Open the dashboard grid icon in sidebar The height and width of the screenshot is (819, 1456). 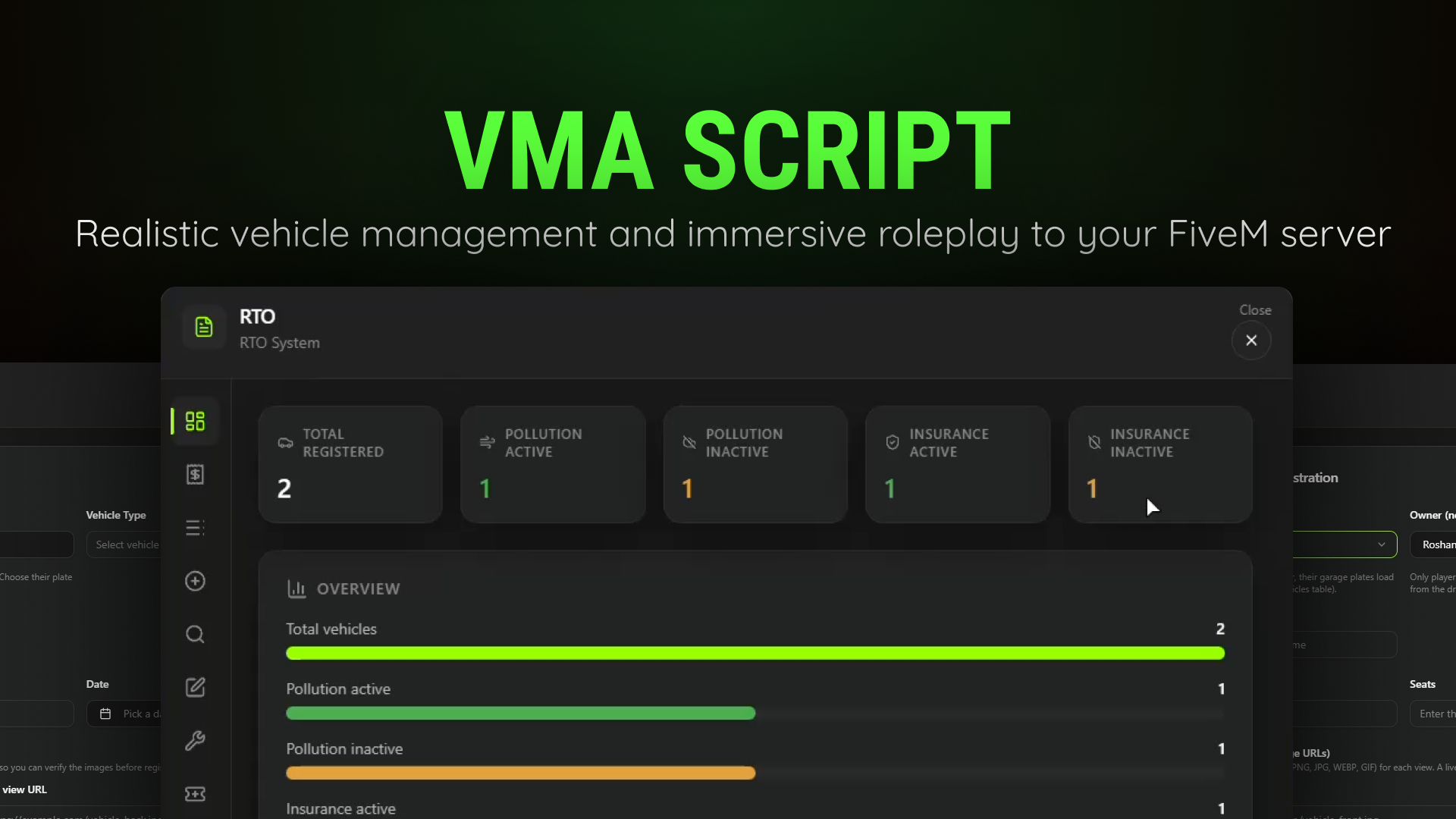pos(195,421)
